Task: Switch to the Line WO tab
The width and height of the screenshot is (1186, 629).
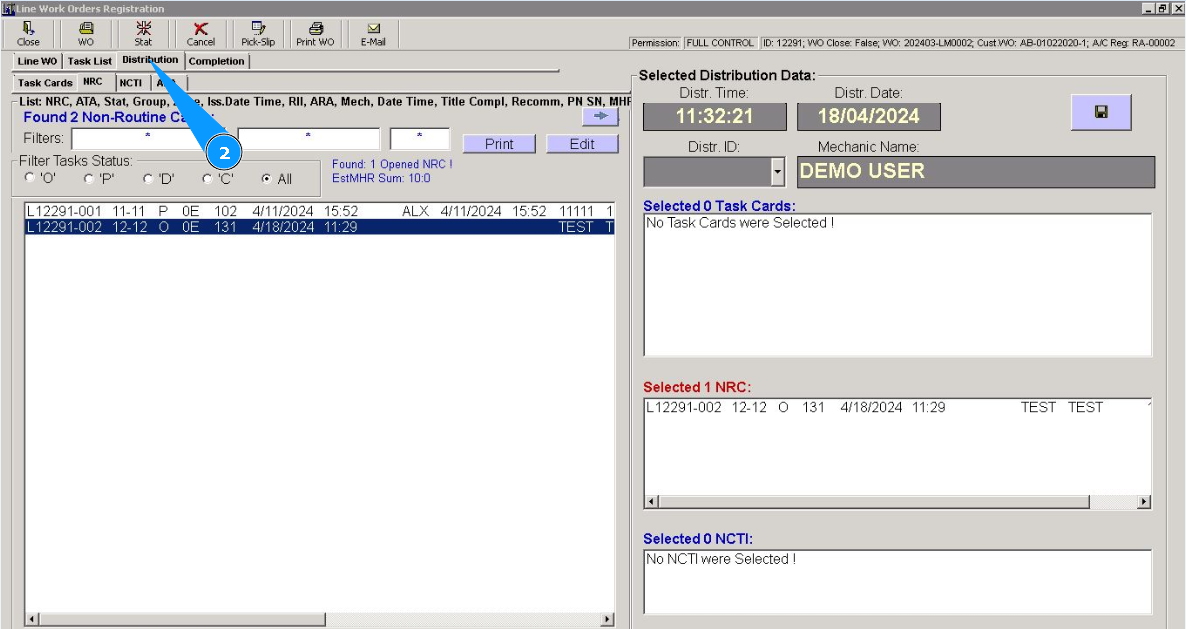Action: (37, 61)
